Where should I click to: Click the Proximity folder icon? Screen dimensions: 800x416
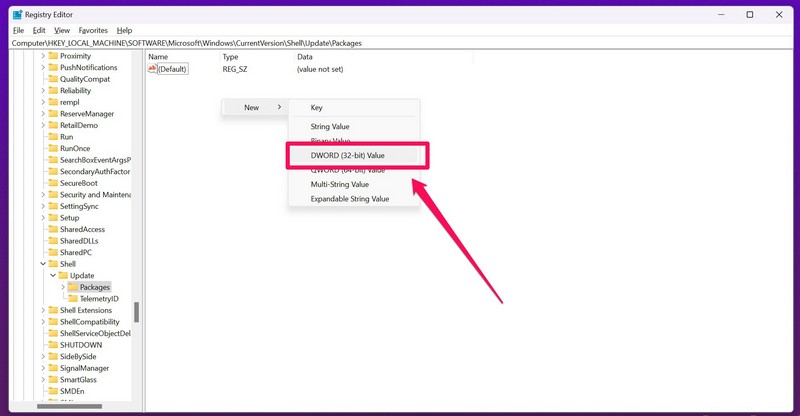coord(53,56)
